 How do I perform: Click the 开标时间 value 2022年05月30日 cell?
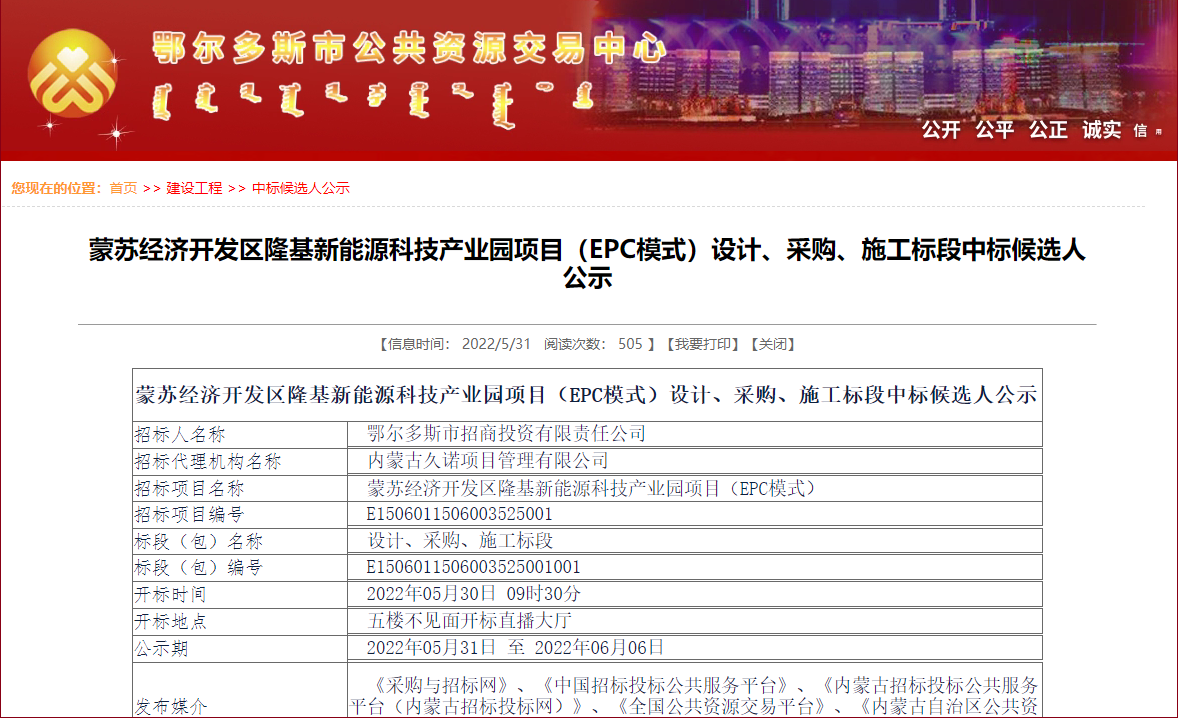(x=473, y=594)
